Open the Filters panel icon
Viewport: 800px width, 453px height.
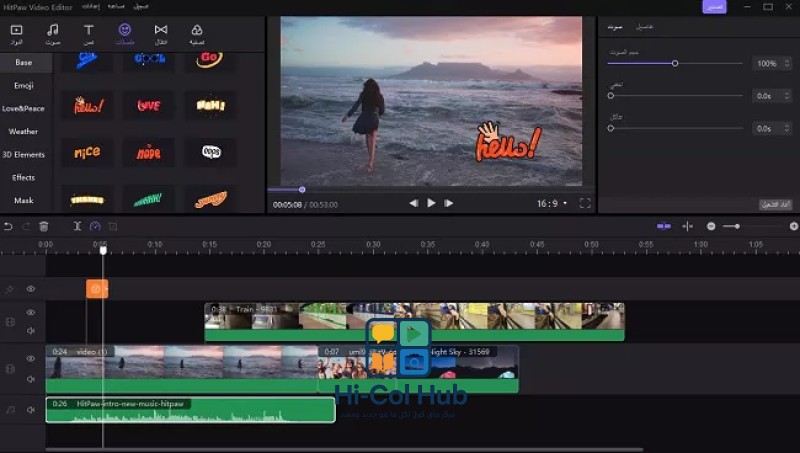coord(196,34)
